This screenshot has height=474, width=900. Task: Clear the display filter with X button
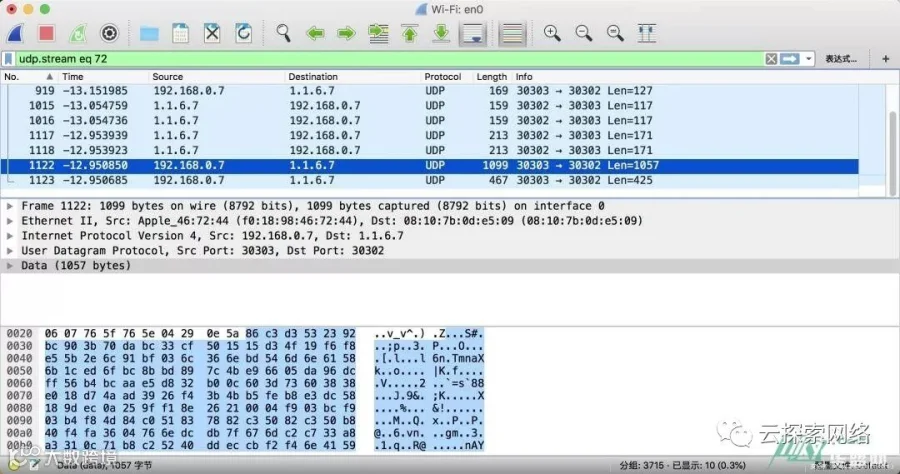click(771, 59)
